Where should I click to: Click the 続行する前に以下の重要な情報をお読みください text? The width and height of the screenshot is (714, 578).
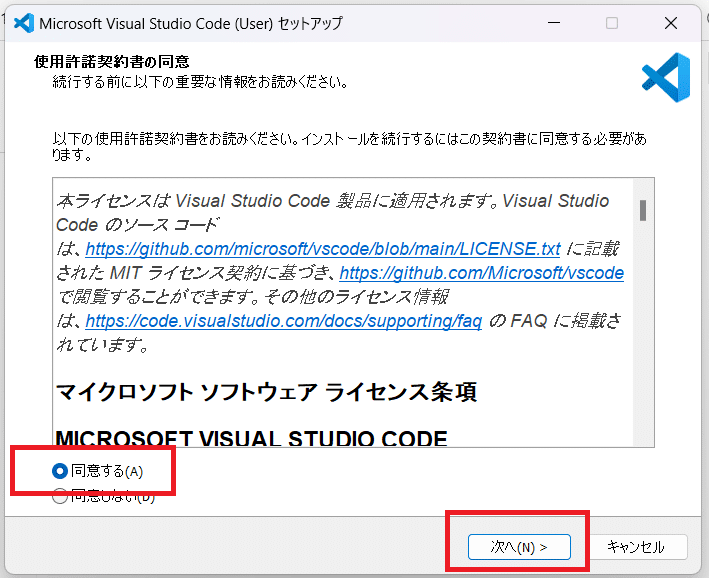(x=201, y=82)
